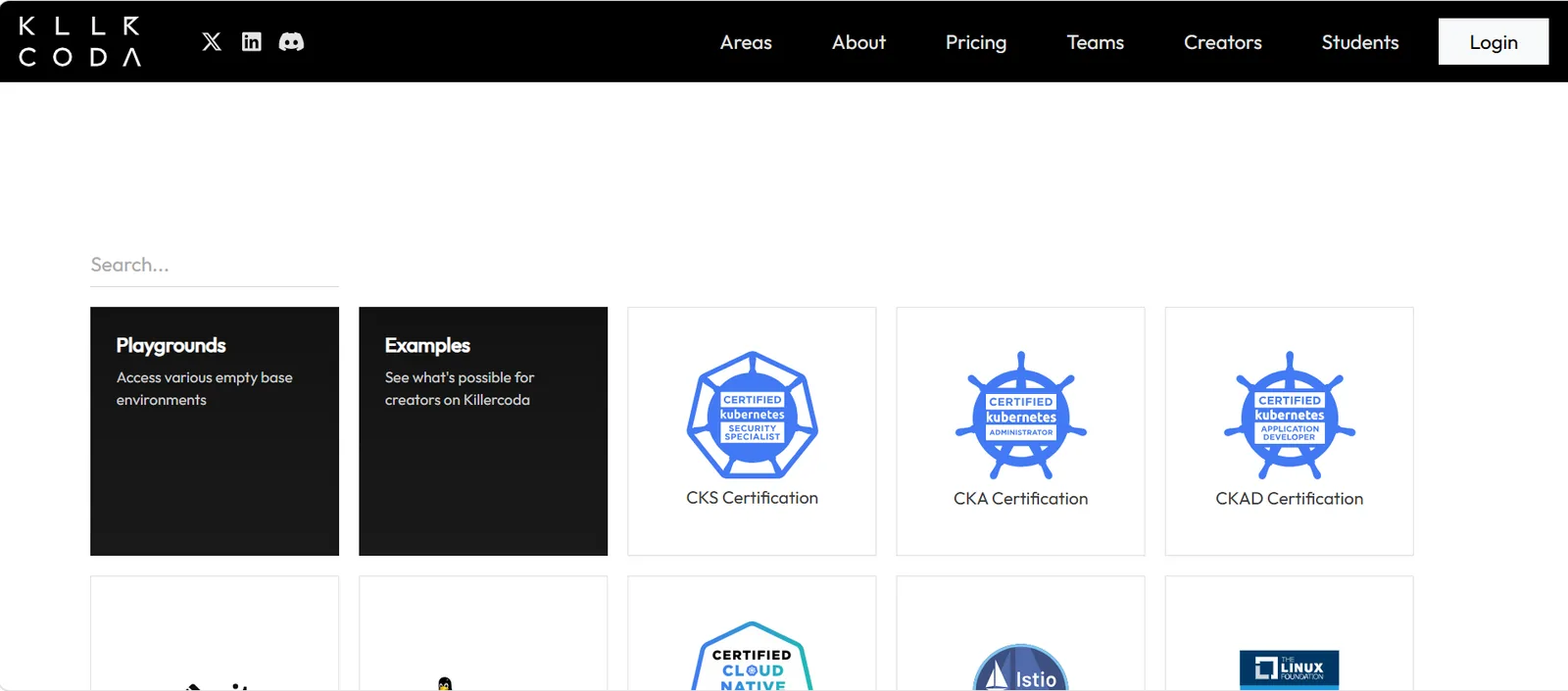Screen dimensions: 1568x691
Task: Open the Discord social icon
Action: (291, 41)
